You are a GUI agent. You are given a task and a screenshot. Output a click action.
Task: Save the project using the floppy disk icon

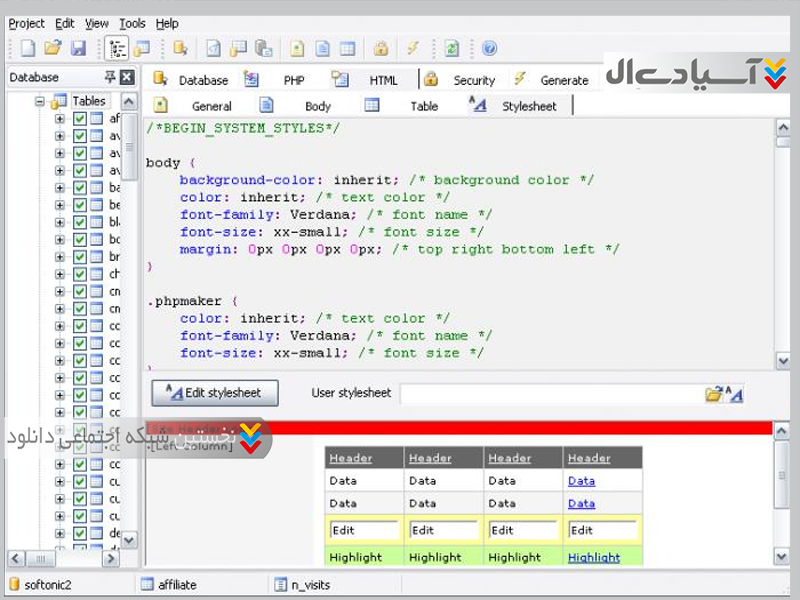click(x=78, y=48)
